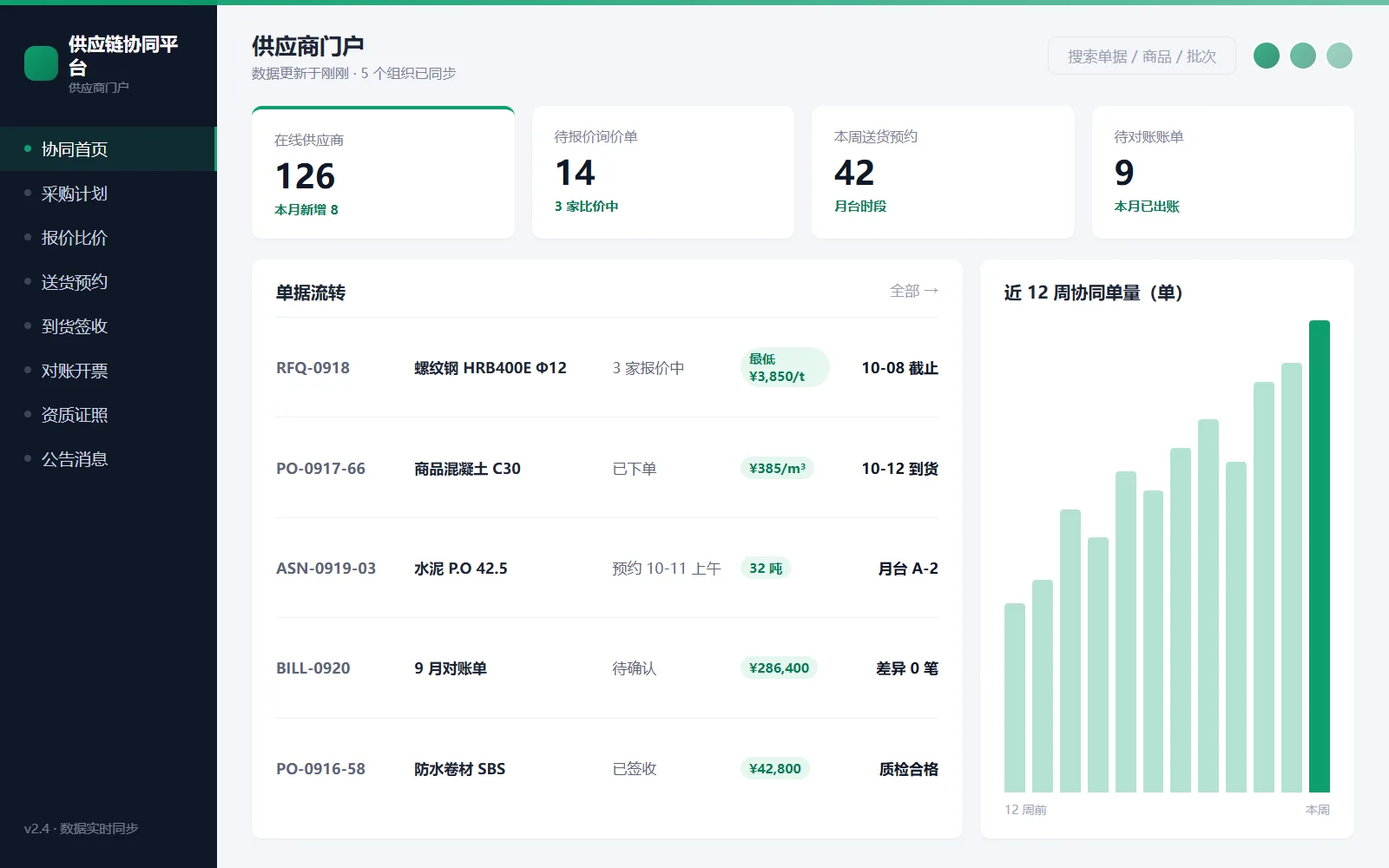1389x868 pixels.
Task: Click the 月台 A-2 dock text
Action: (x=908, y=569)
